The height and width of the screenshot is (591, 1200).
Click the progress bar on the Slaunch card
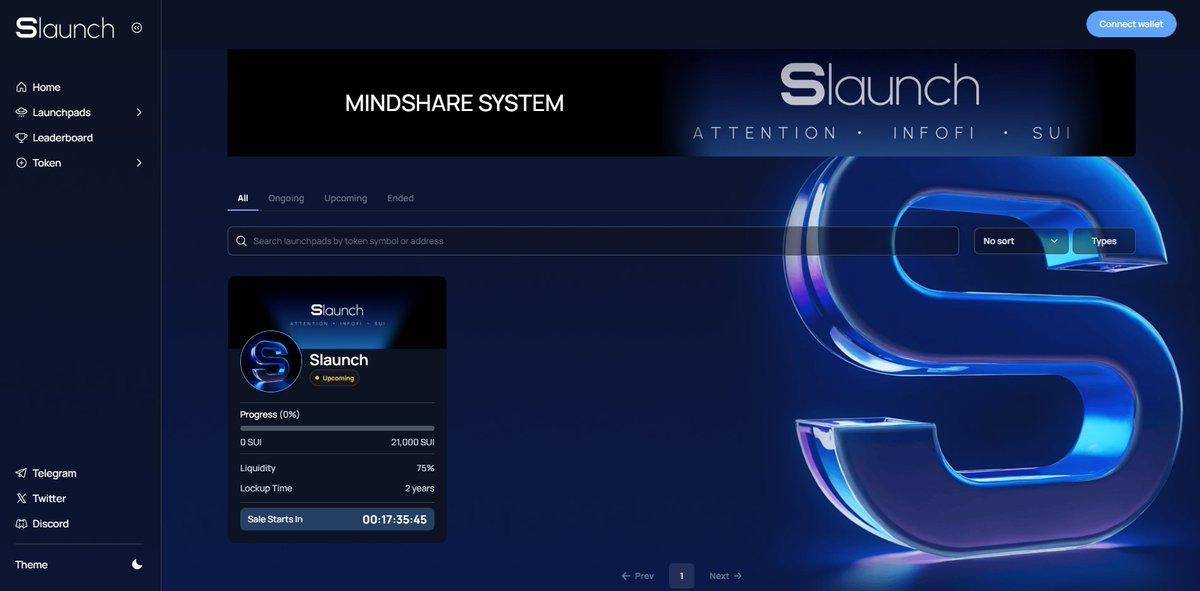pyautogui.click(x=337, y=427)
